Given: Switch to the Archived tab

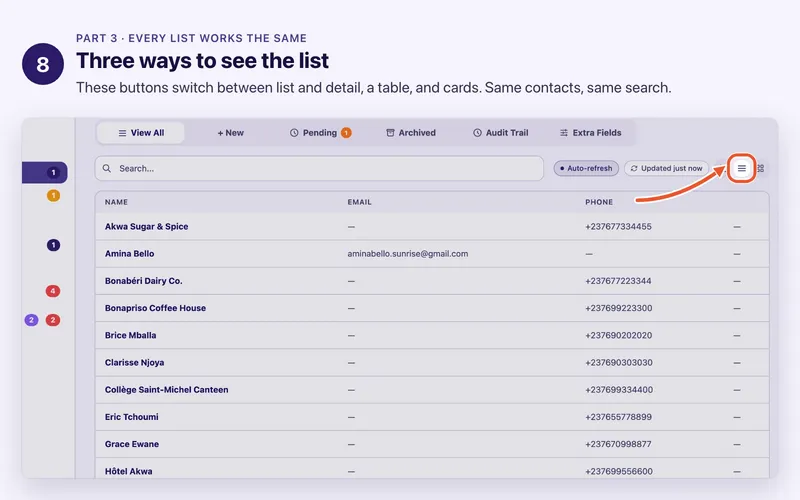Looking at the screenshot, I should coord(411,133).
